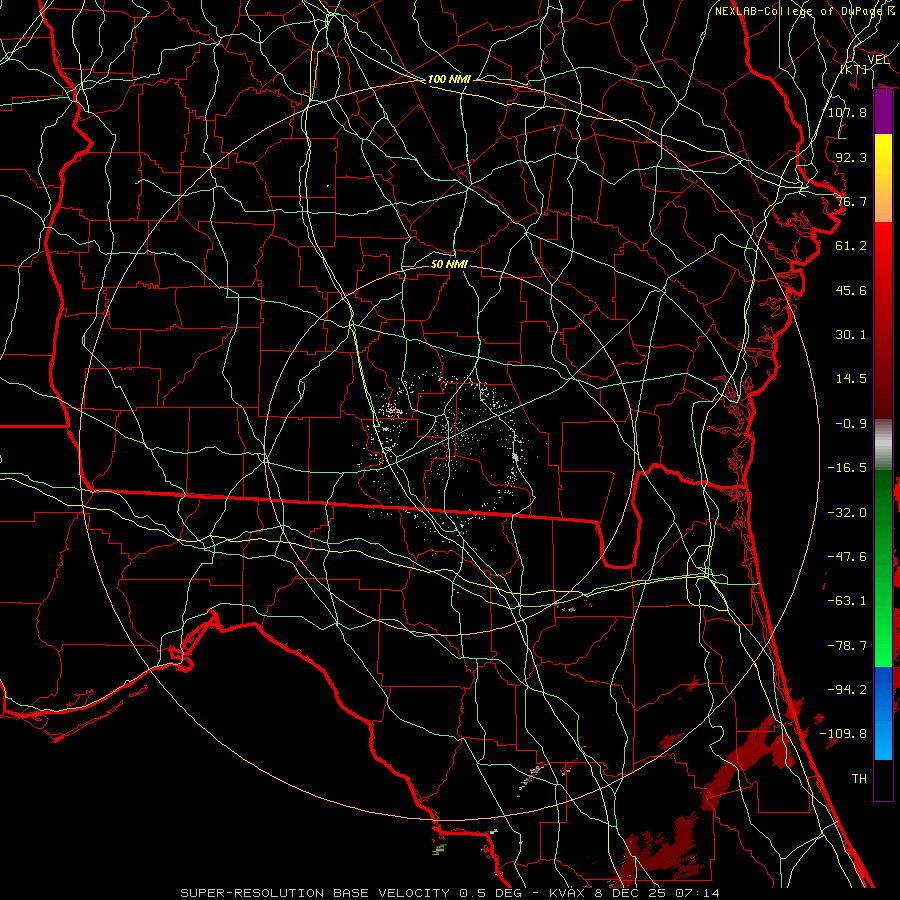
Task: Select the -16.5 scale value
Action: (847, 468)
